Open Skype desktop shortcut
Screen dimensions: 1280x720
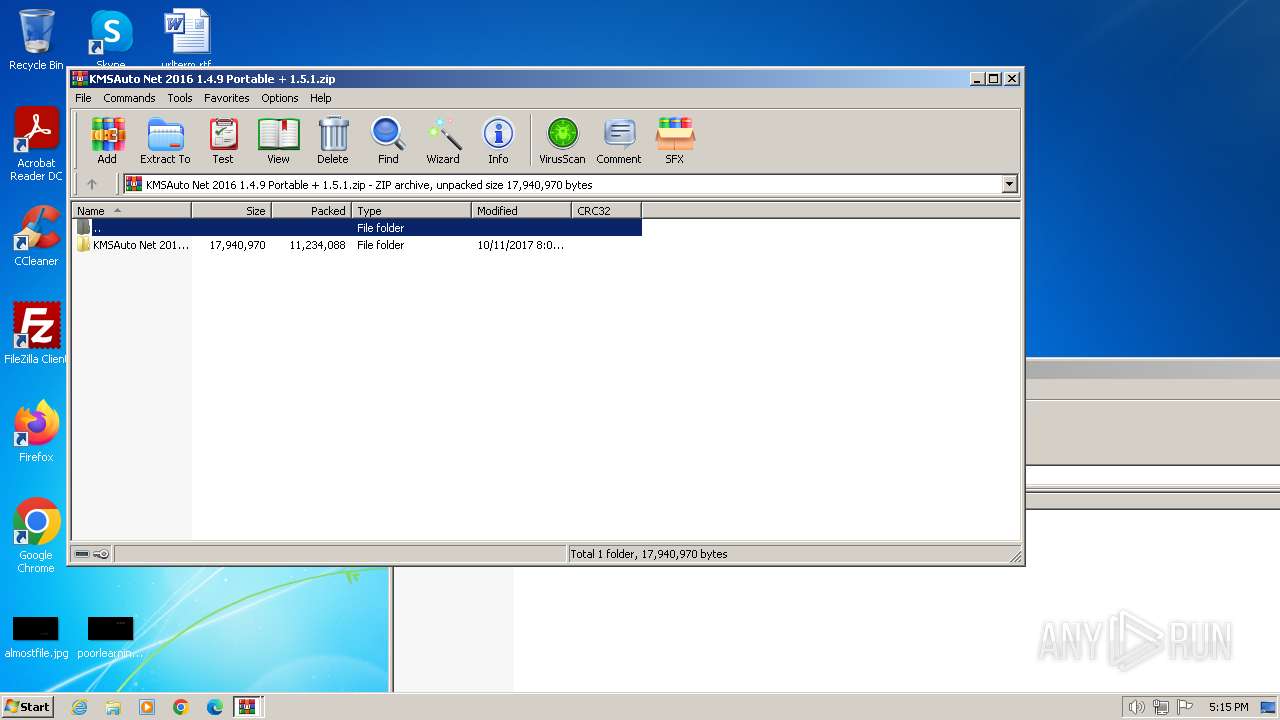[x=110, y=38]
